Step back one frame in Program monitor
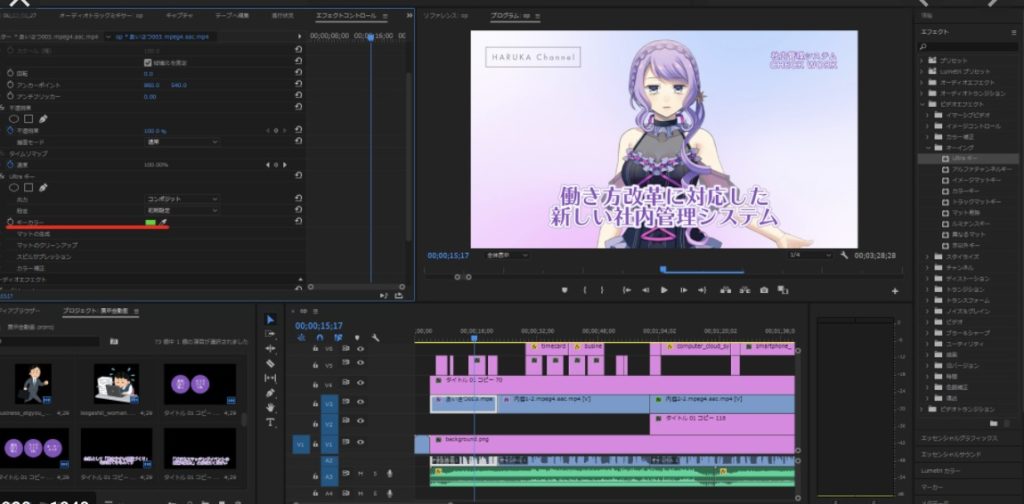The image size is (1024, 504). (646, 291)
